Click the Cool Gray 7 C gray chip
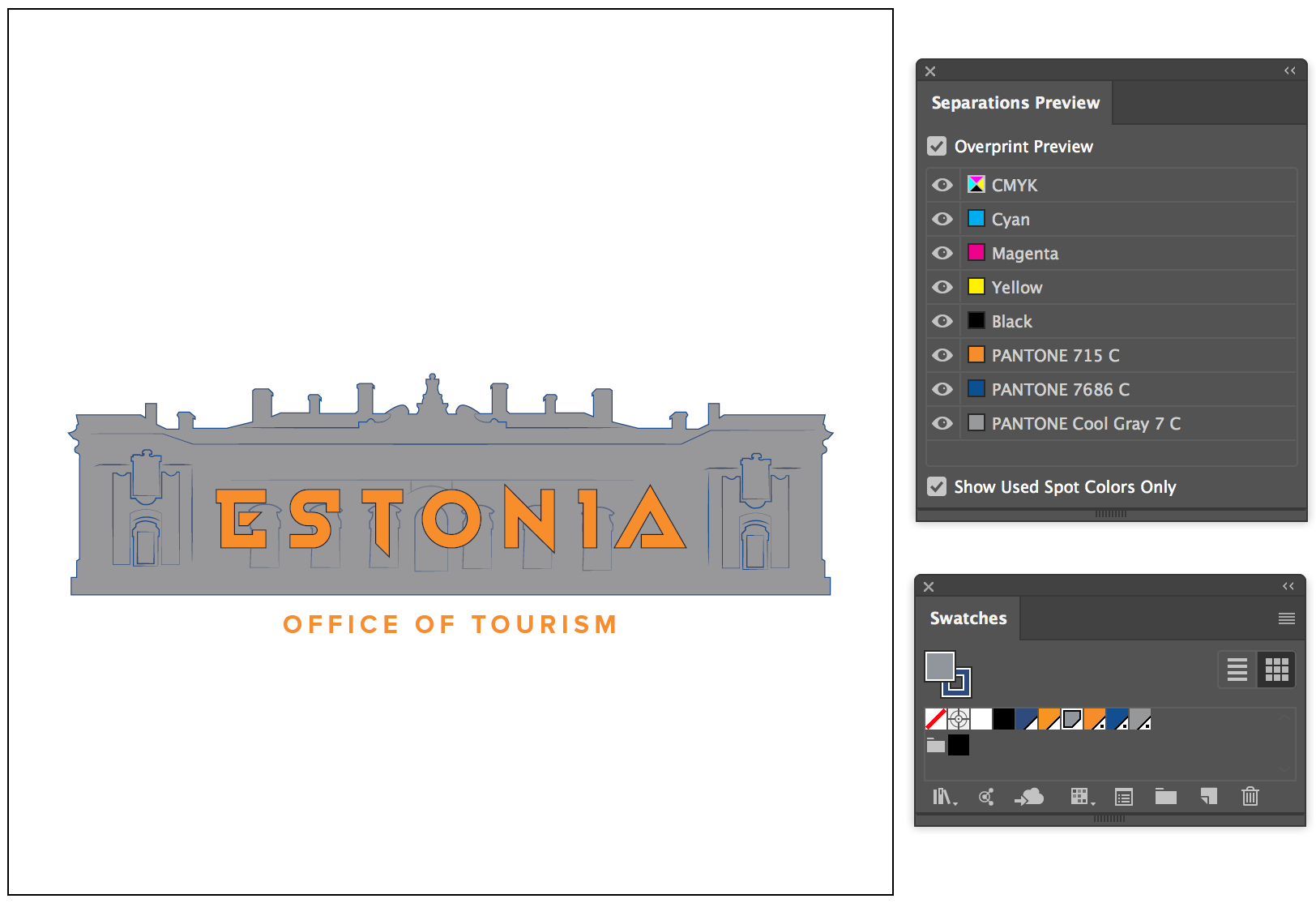Screen dimensions: 1316x903 coord(976,422)
